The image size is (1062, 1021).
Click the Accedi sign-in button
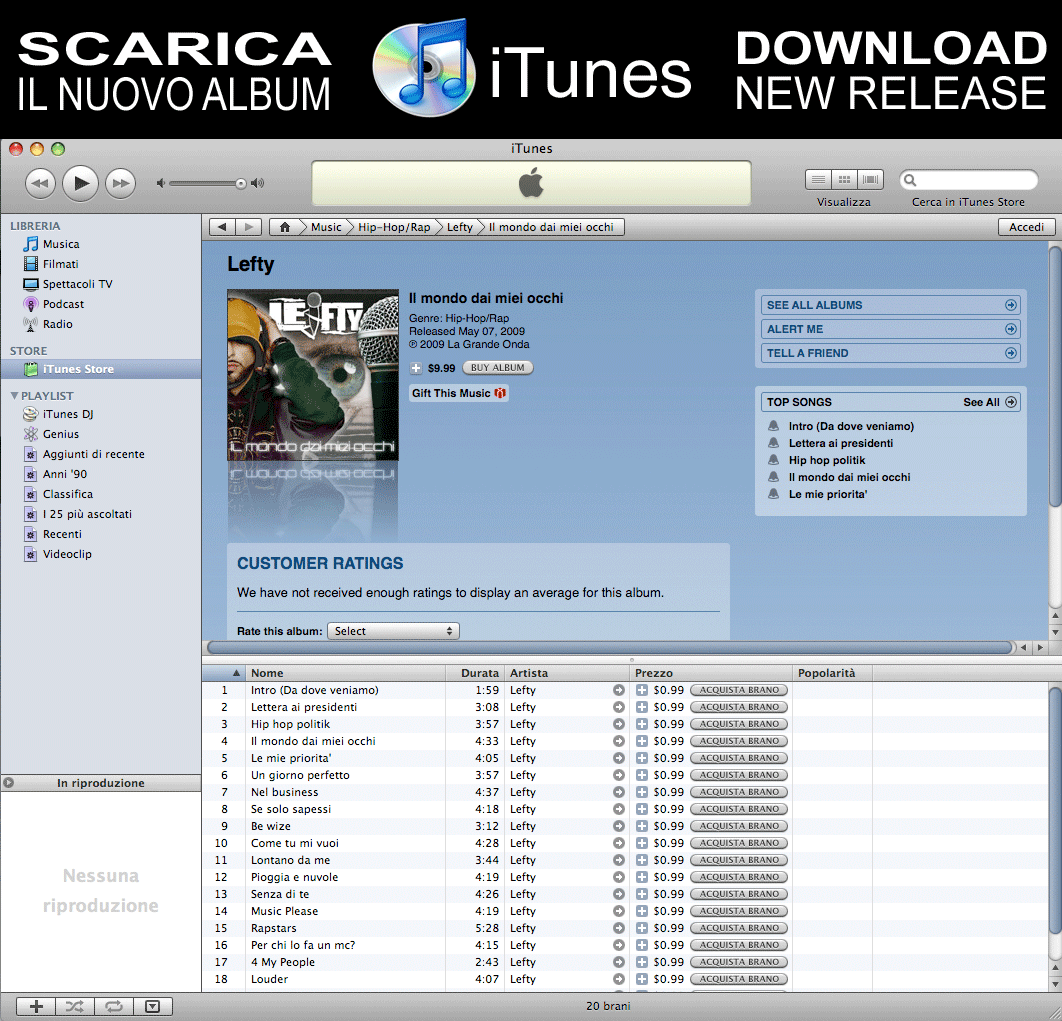pyautogui.click(x=1026, y=227)
